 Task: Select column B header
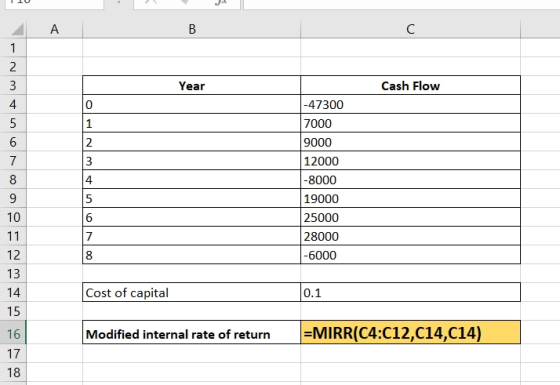(191, 29)
